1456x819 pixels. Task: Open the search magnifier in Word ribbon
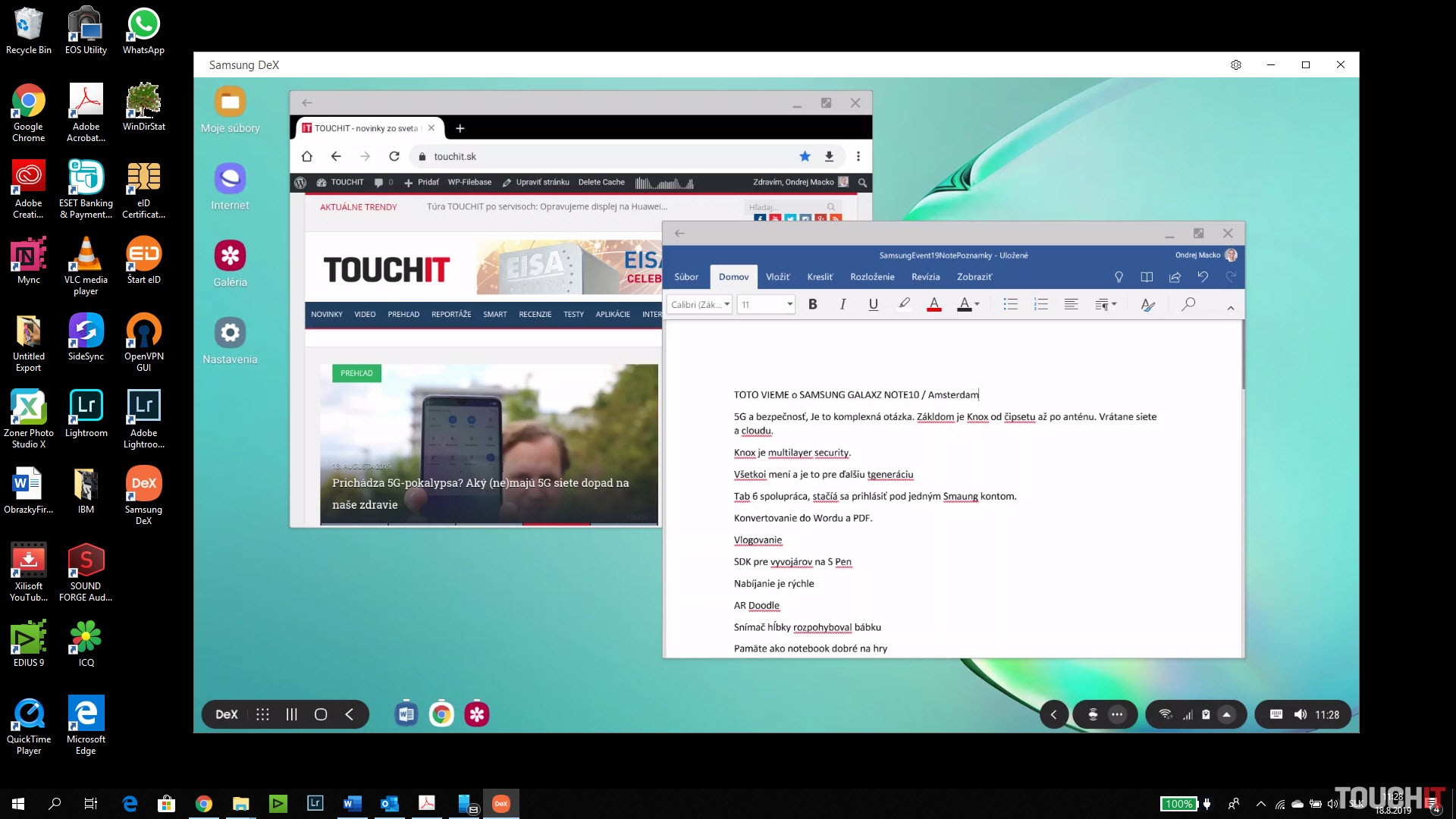[1188, 305]
